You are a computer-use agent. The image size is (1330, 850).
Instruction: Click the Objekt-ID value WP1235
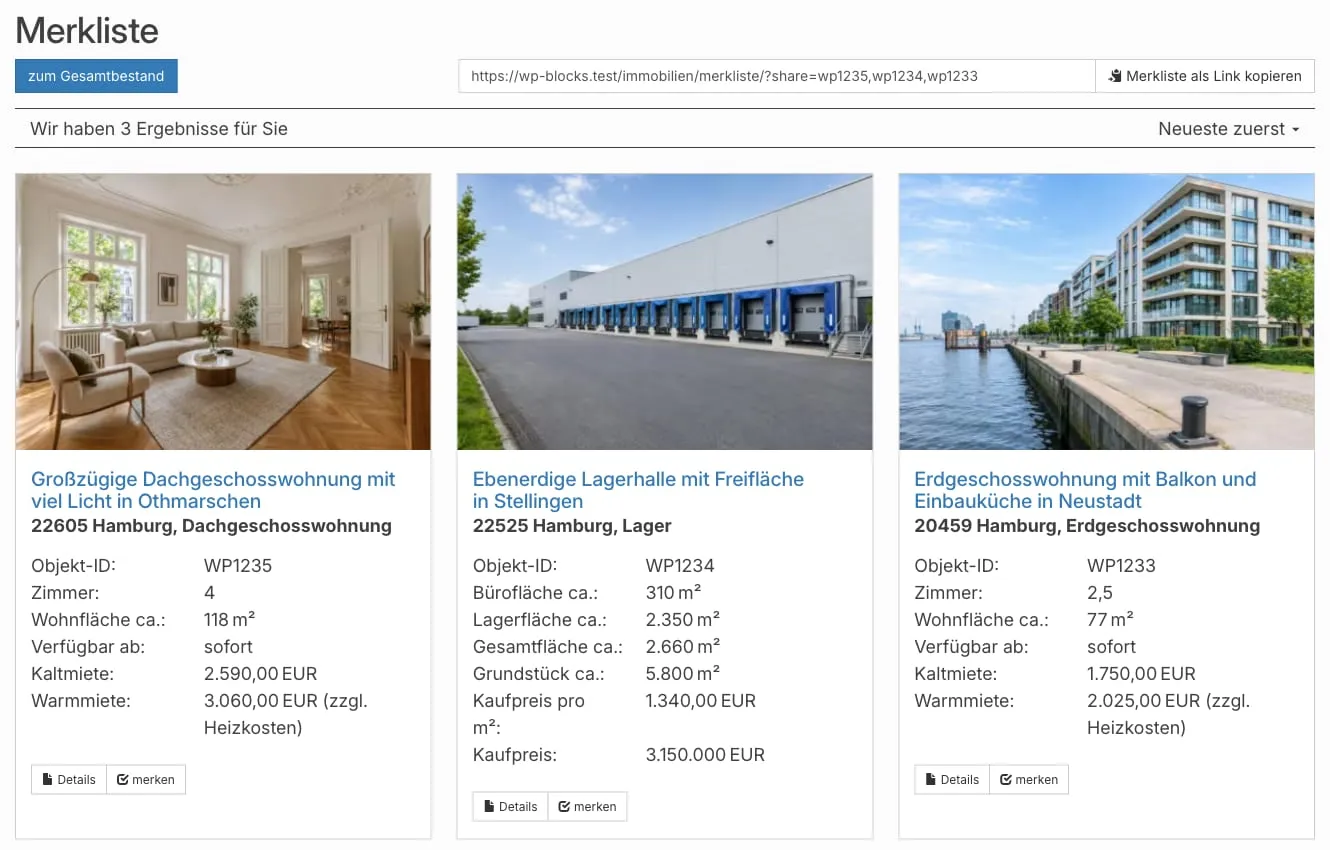(x=238, y=566)
